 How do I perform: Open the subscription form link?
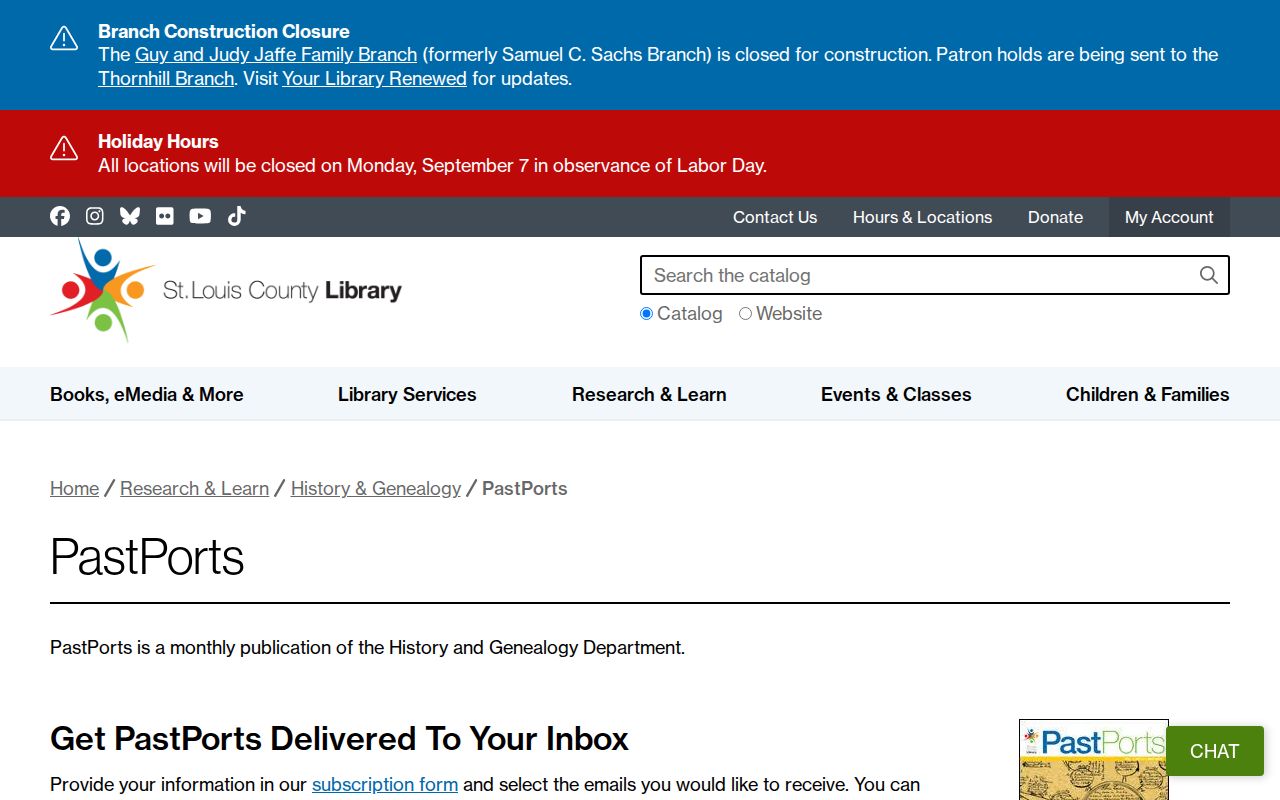click(385, 784)
